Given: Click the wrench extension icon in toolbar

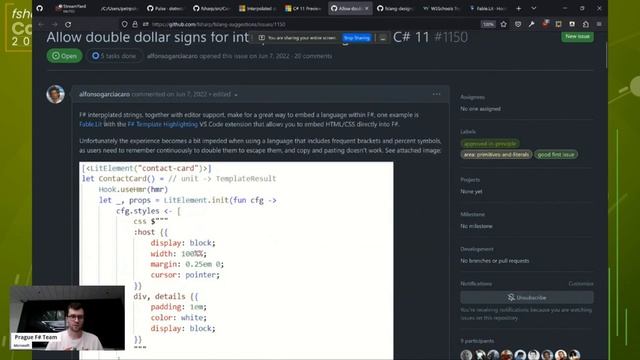Looking at the screenshot, I should (531, 24).
